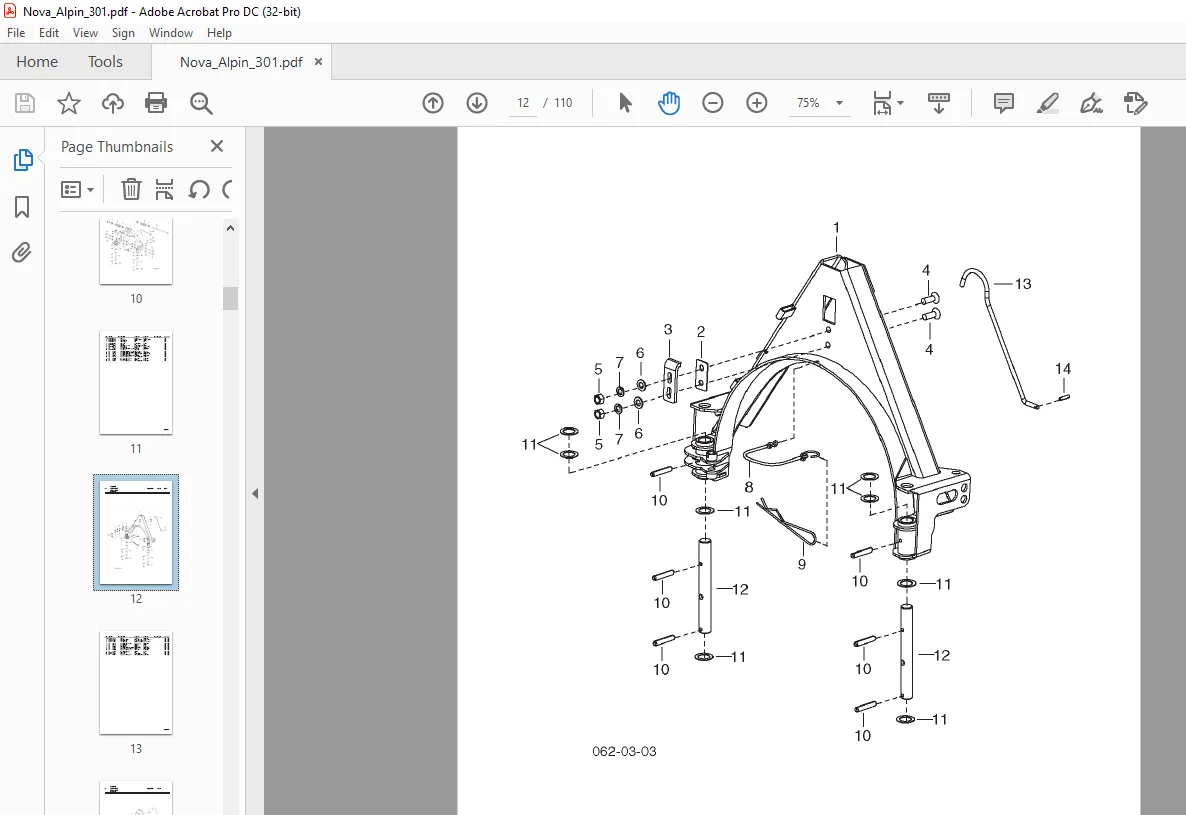Select page 11 thumbnail
This screenshot has height=815, width=1186.
[x=136, y=383]
